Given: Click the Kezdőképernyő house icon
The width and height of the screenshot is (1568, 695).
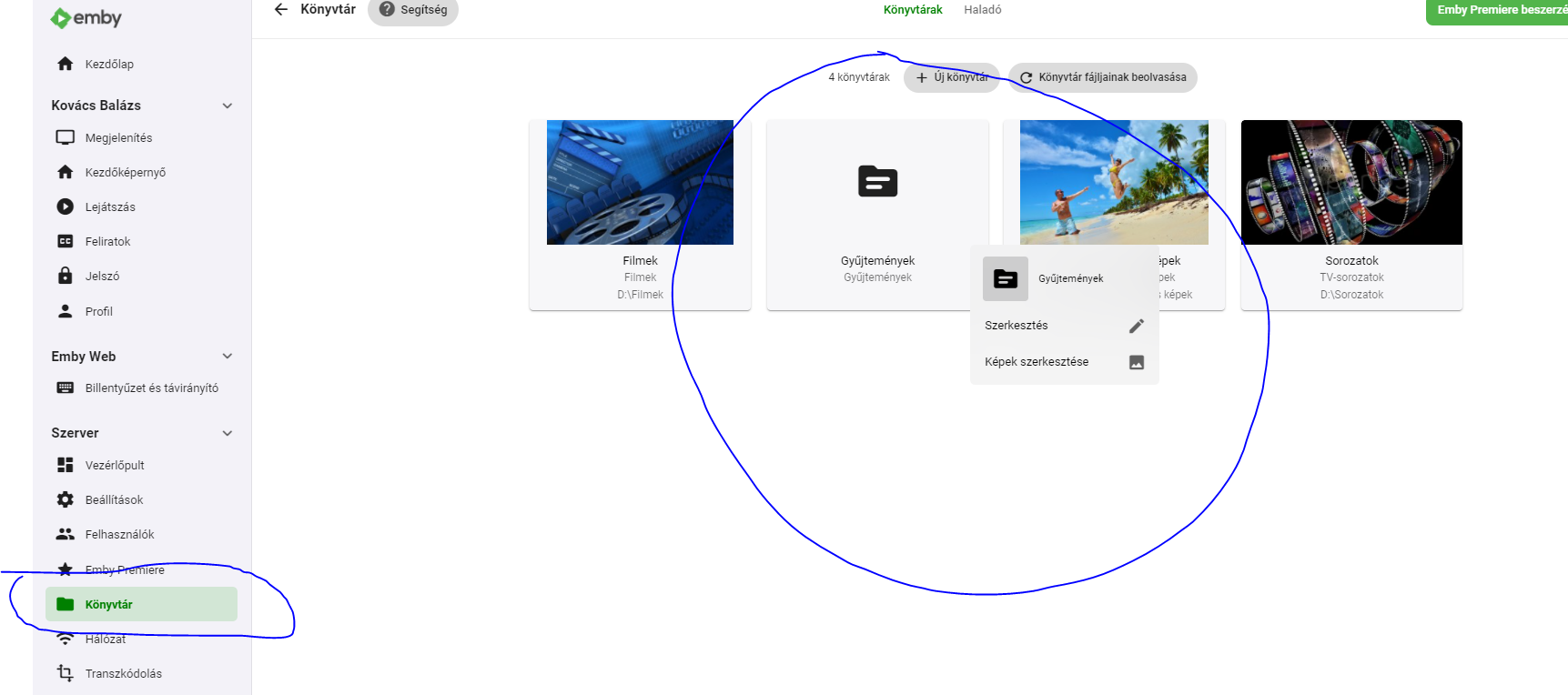Looking at the screenshot, I should click(x=65, y=172).
